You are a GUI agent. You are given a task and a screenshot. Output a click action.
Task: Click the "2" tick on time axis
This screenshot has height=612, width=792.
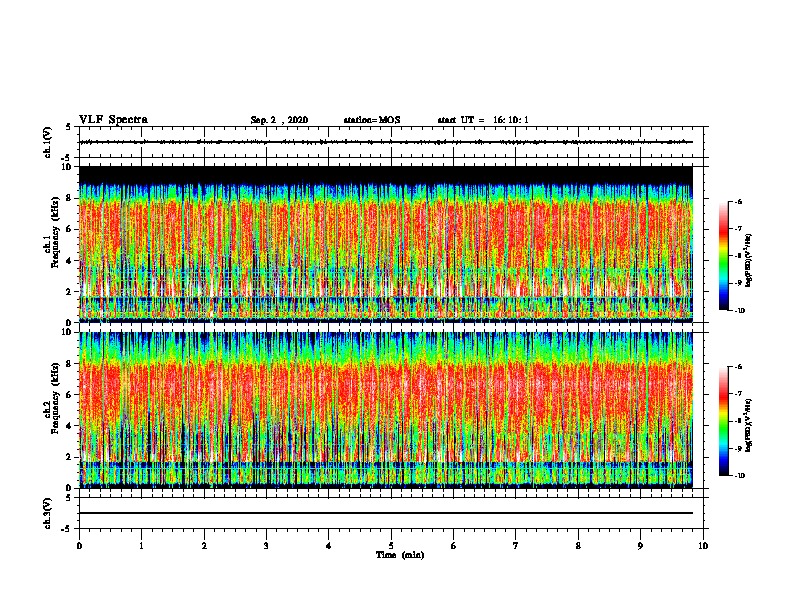204,546
